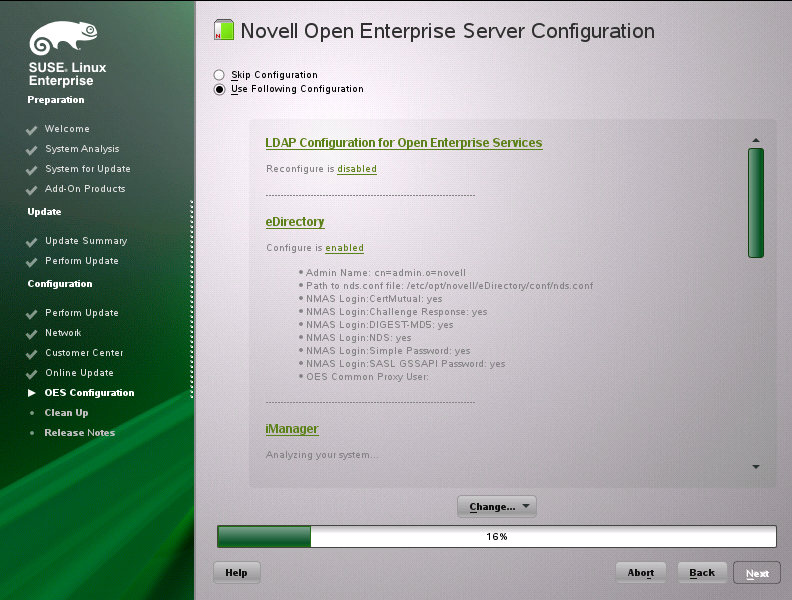Click NMAS Login:SASL GSSAPI Password entry
Image resolution: width=792 pixels, height=600 pixels.
[406, 364]
